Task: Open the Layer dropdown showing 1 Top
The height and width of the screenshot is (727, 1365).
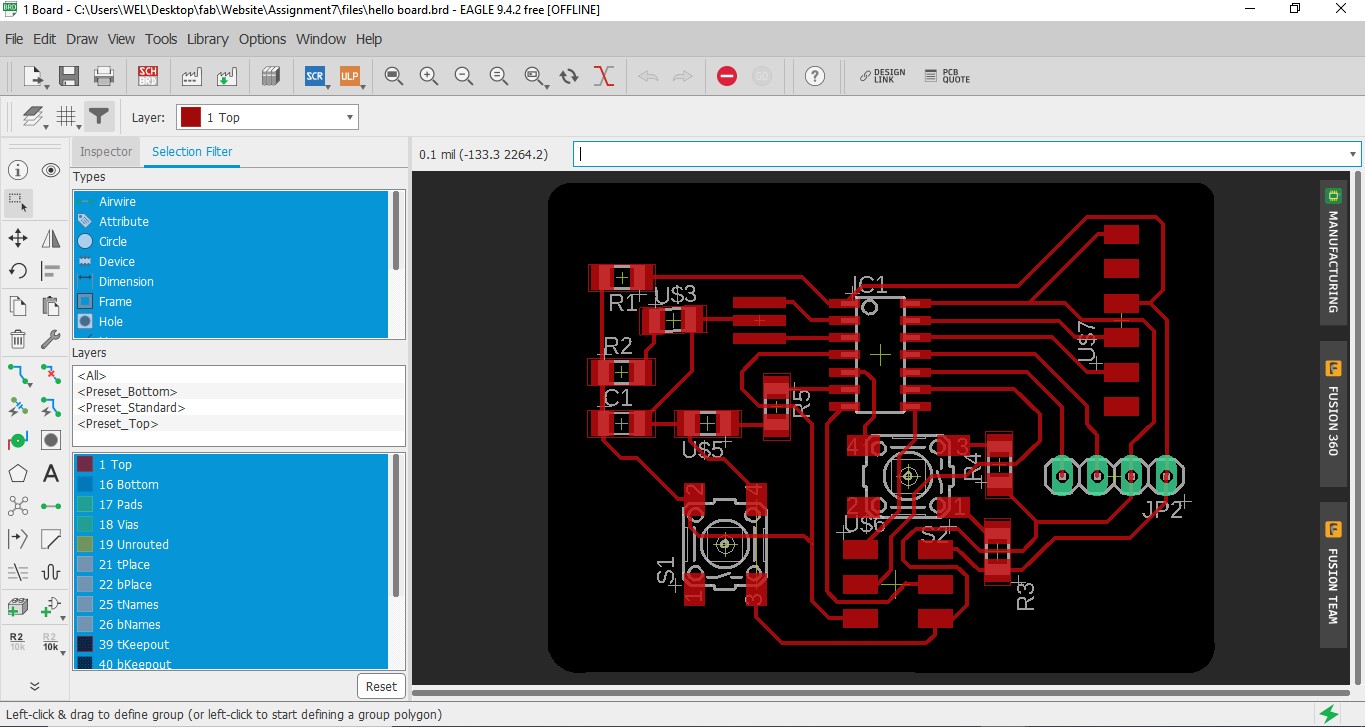Action: click(267, 117)
